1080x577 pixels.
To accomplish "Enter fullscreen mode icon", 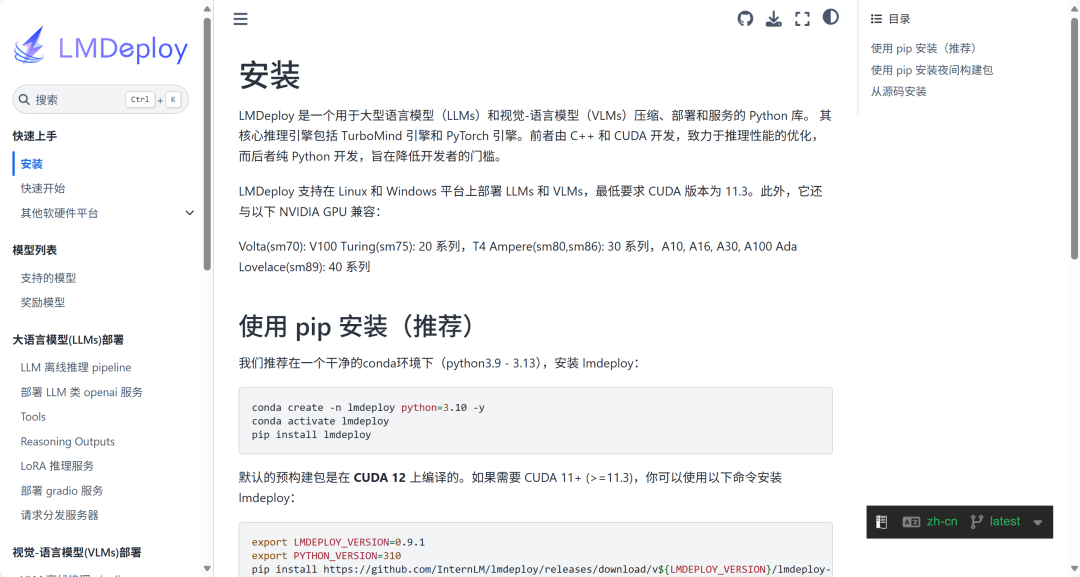I will [802, 19].
